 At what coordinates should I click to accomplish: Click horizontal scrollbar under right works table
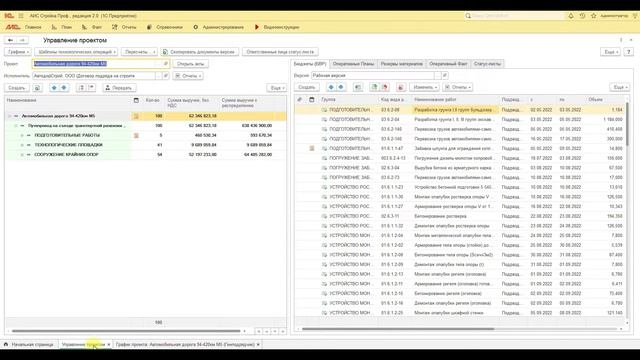point(398,329)
